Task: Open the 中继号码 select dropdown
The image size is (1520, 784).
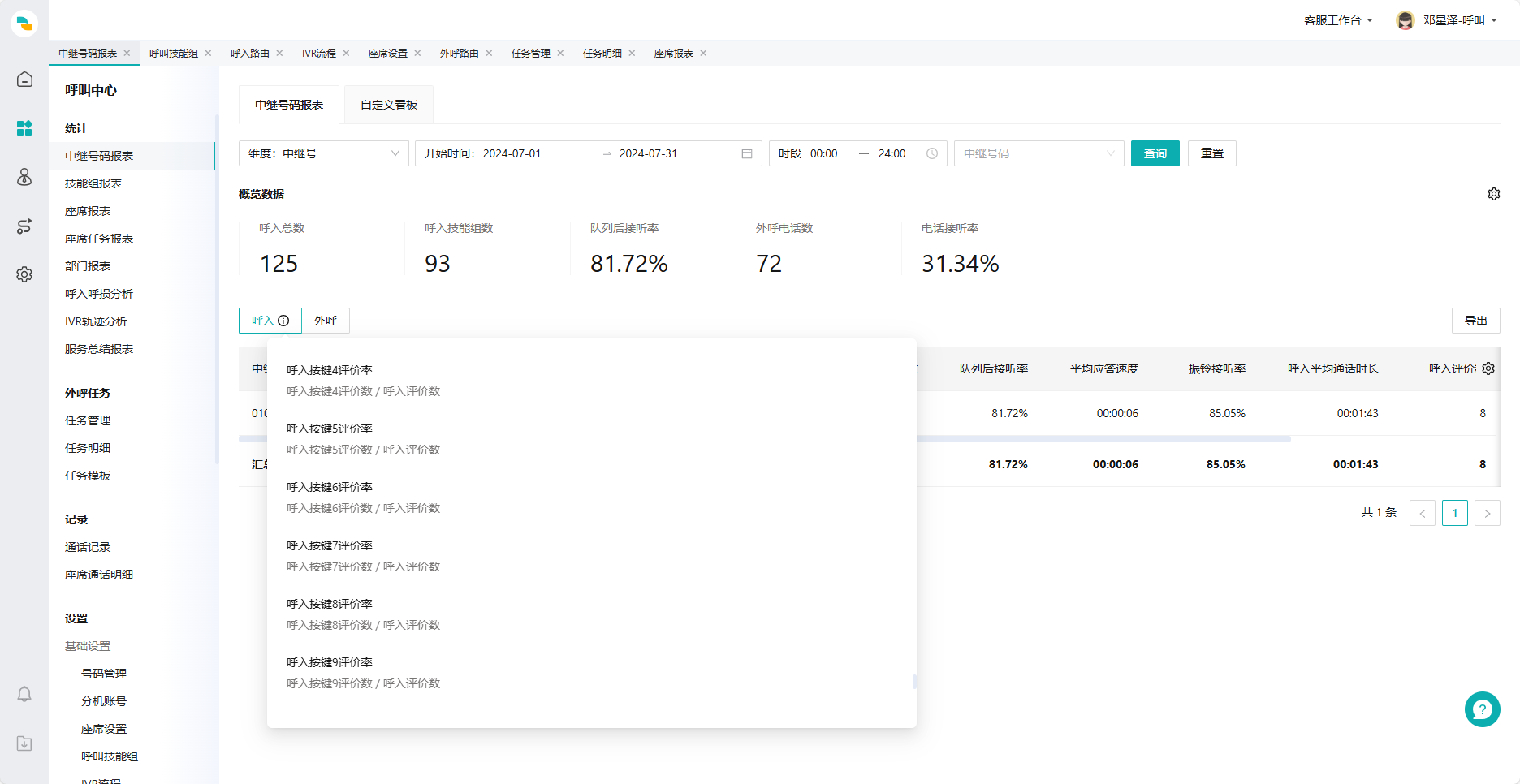Action: click(x=1039, y=153)
